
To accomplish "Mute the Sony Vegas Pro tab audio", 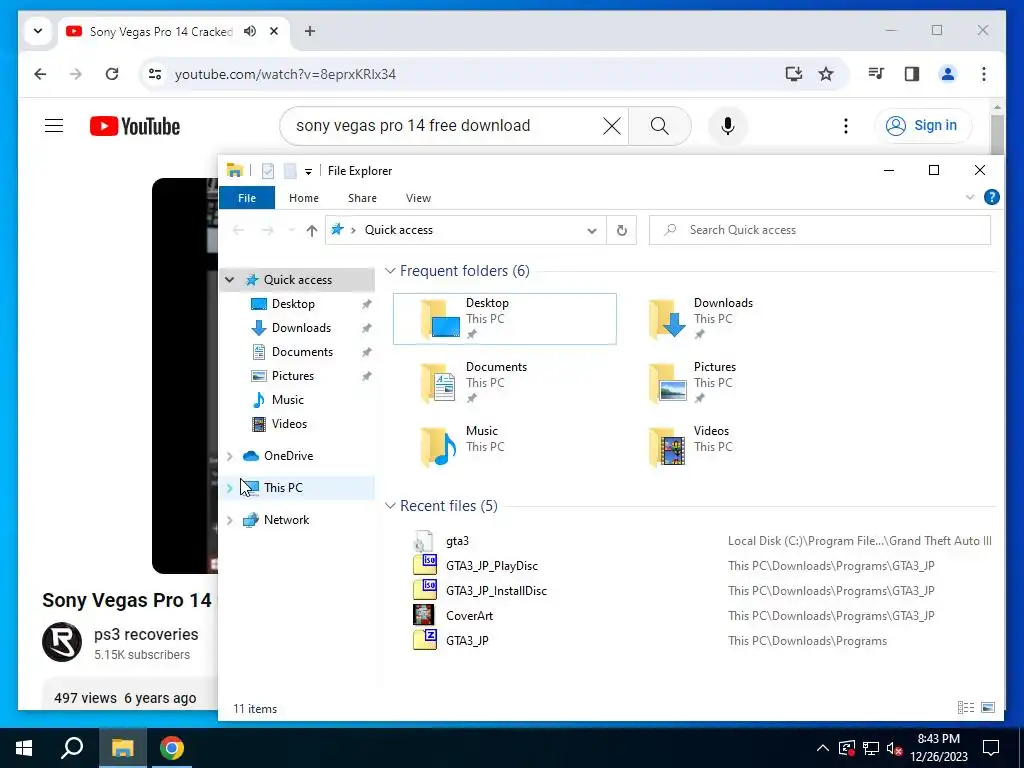I will [250, 31].
